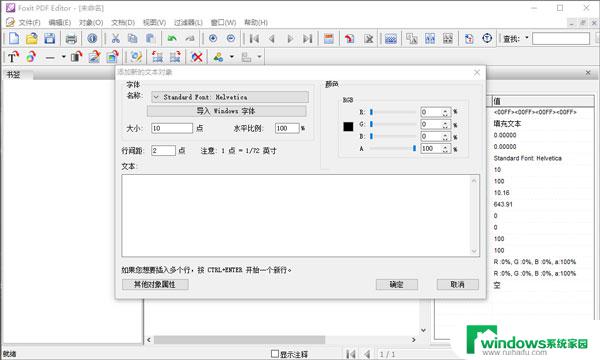This screenshot has width=600, height=360.
Task: Open the 帮助(H) menu
Action: [x=256, y=23]
